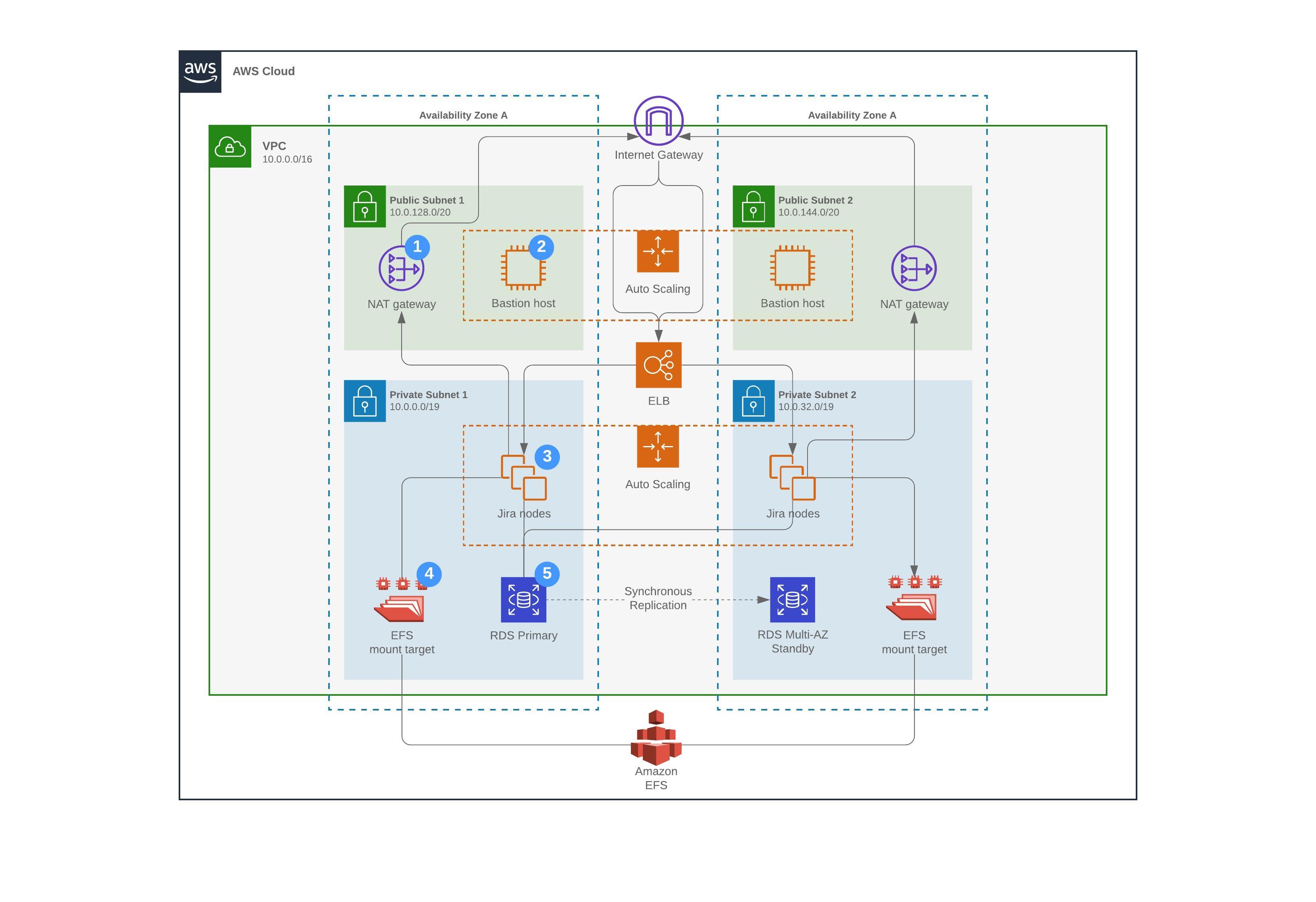Select the Private Subnet 2 lock icon

point(753,401)
